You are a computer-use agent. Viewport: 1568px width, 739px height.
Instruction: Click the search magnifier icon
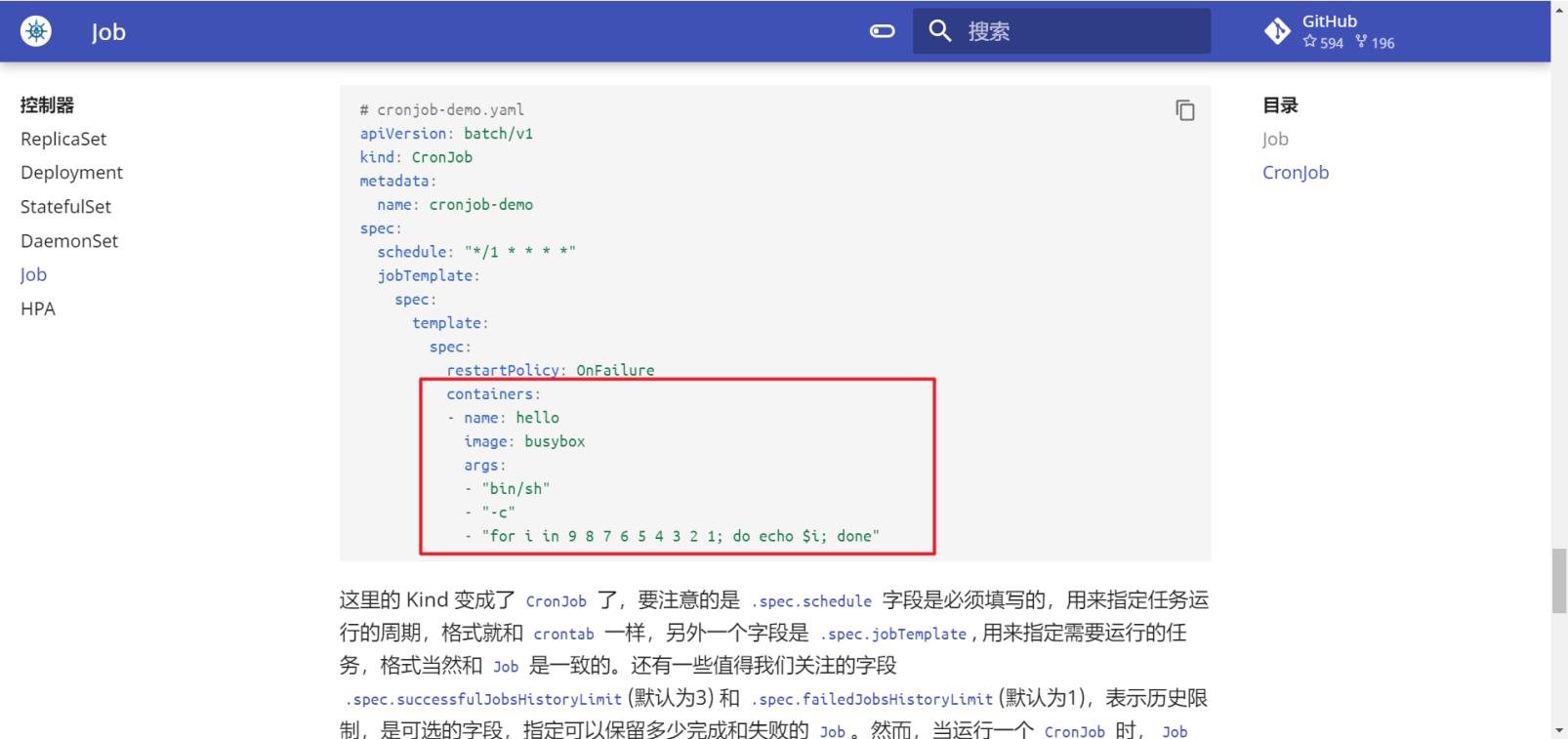click(x=940, y=31)
